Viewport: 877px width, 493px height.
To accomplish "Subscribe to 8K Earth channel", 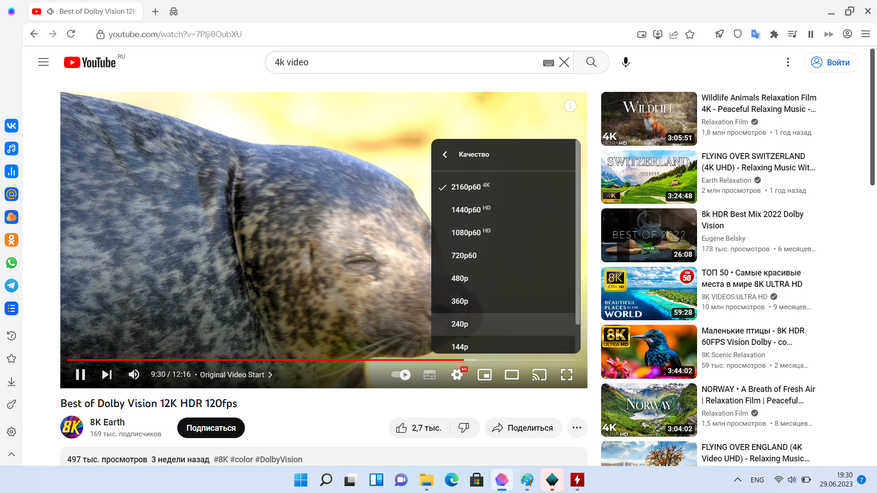I will click(211, 428).
